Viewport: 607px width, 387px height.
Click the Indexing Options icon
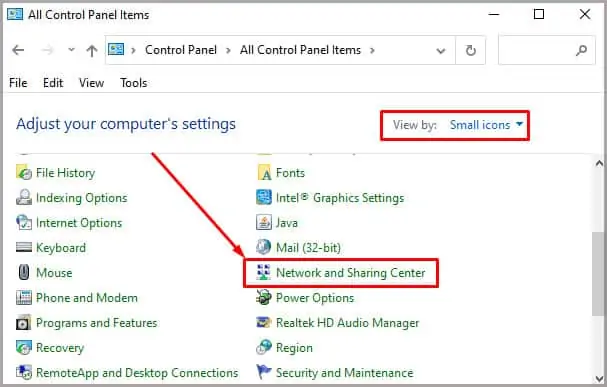coord(24,198)
